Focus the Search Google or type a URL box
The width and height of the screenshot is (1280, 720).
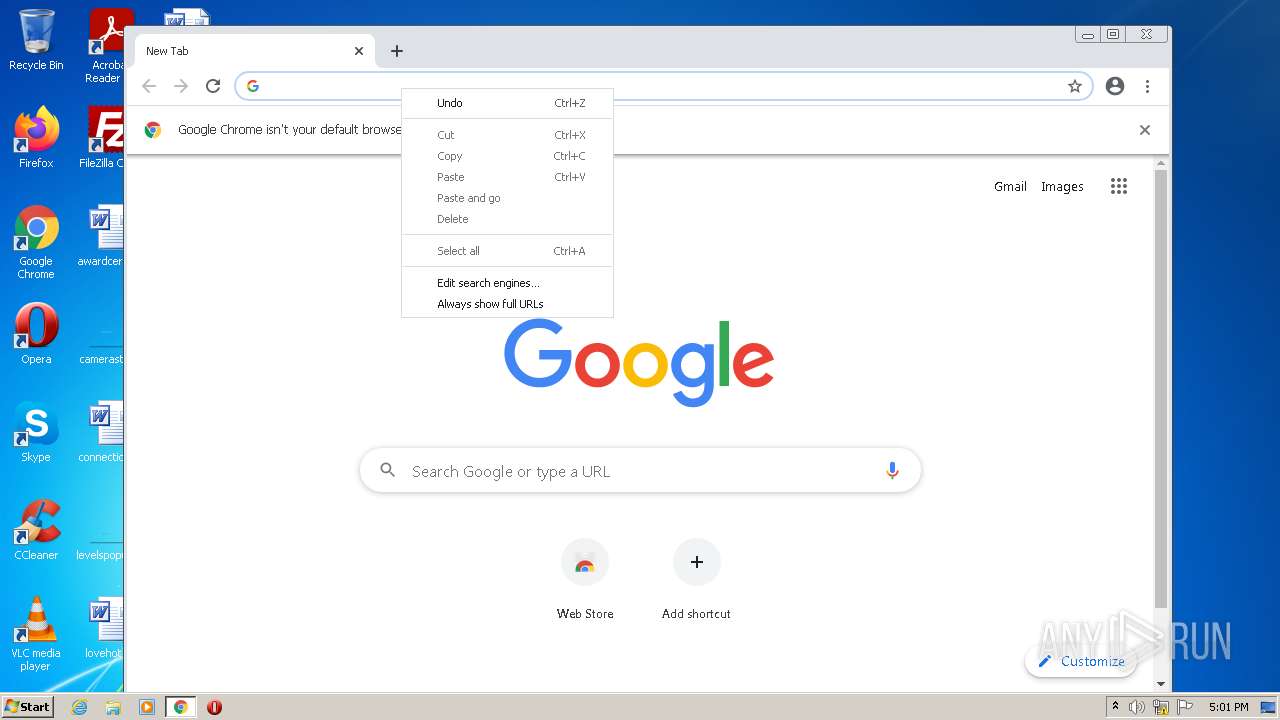(640, 471)
